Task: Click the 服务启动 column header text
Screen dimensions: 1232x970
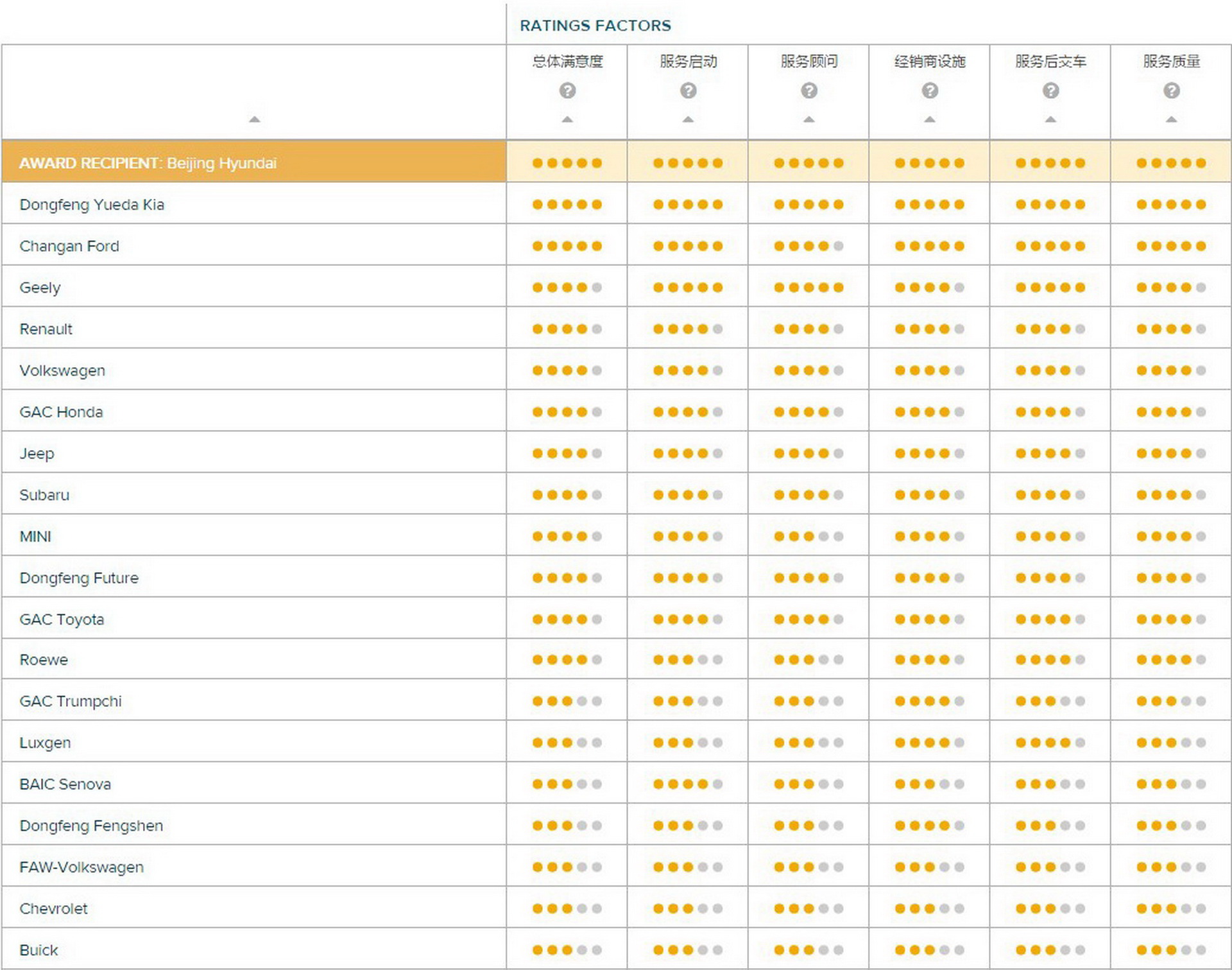Action: click(688, 62)
